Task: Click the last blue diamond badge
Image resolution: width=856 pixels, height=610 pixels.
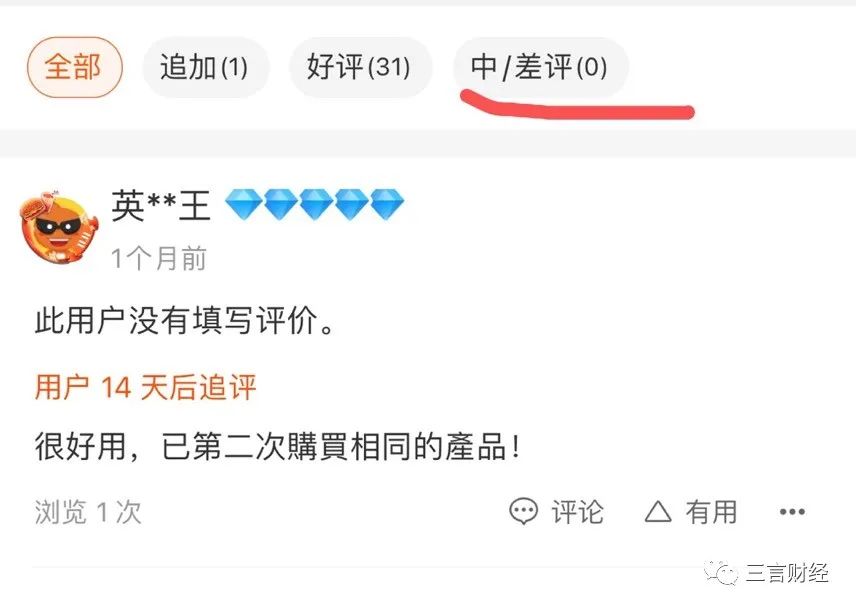Action: 387,204
